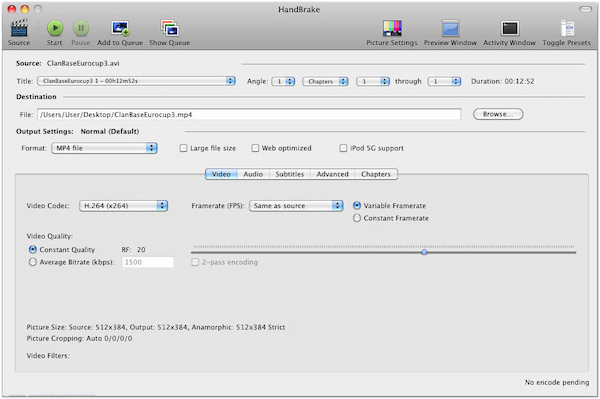Click the HandBrake window title
The width and height of the screenshot is (600, 399).
click(x=299, y=9)
